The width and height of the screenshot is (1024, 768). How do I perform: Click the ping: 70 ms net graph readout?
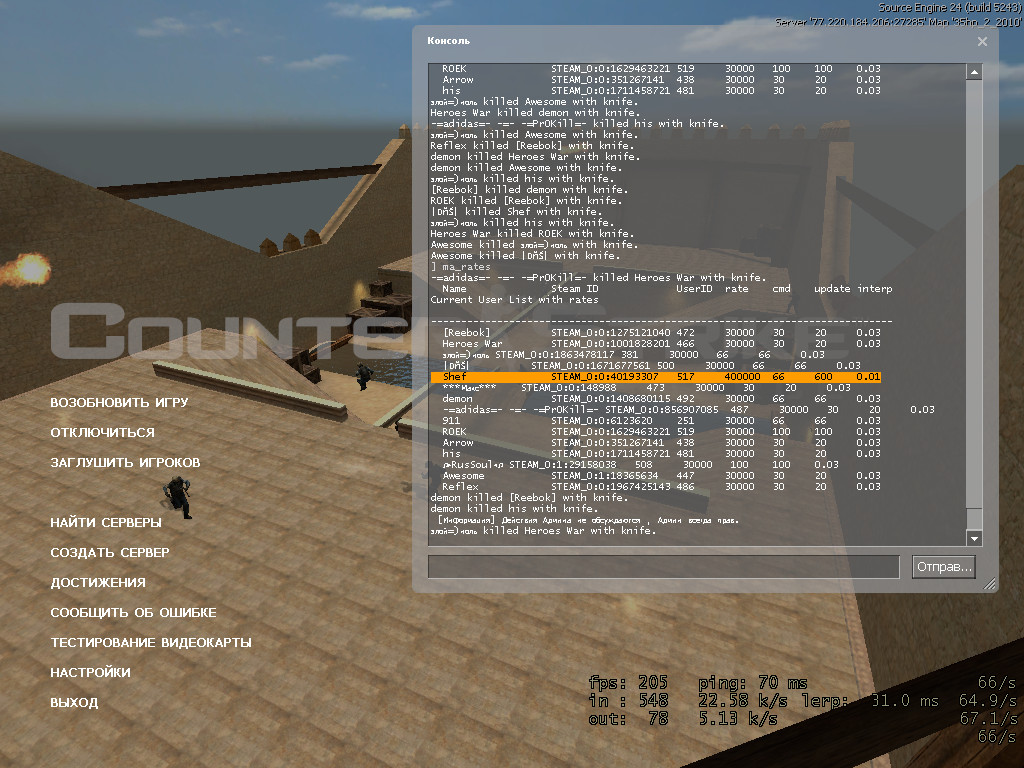click(x=752, y=683)
